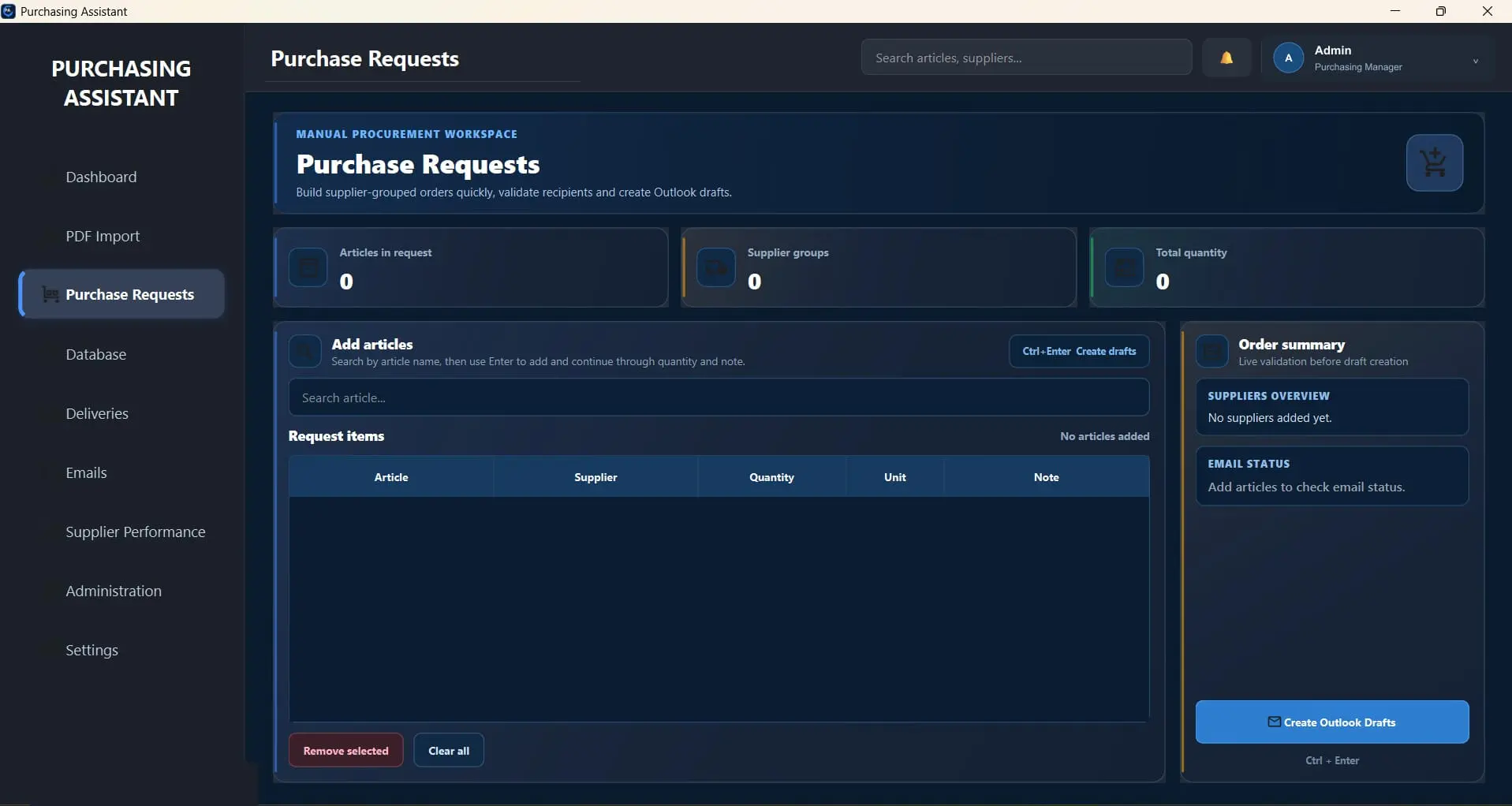Image resolution: width=1512 pixels, height=806 pixels.
Task: Open the notifications bell
Action: pyautogui.click(x=1226, y=58)
